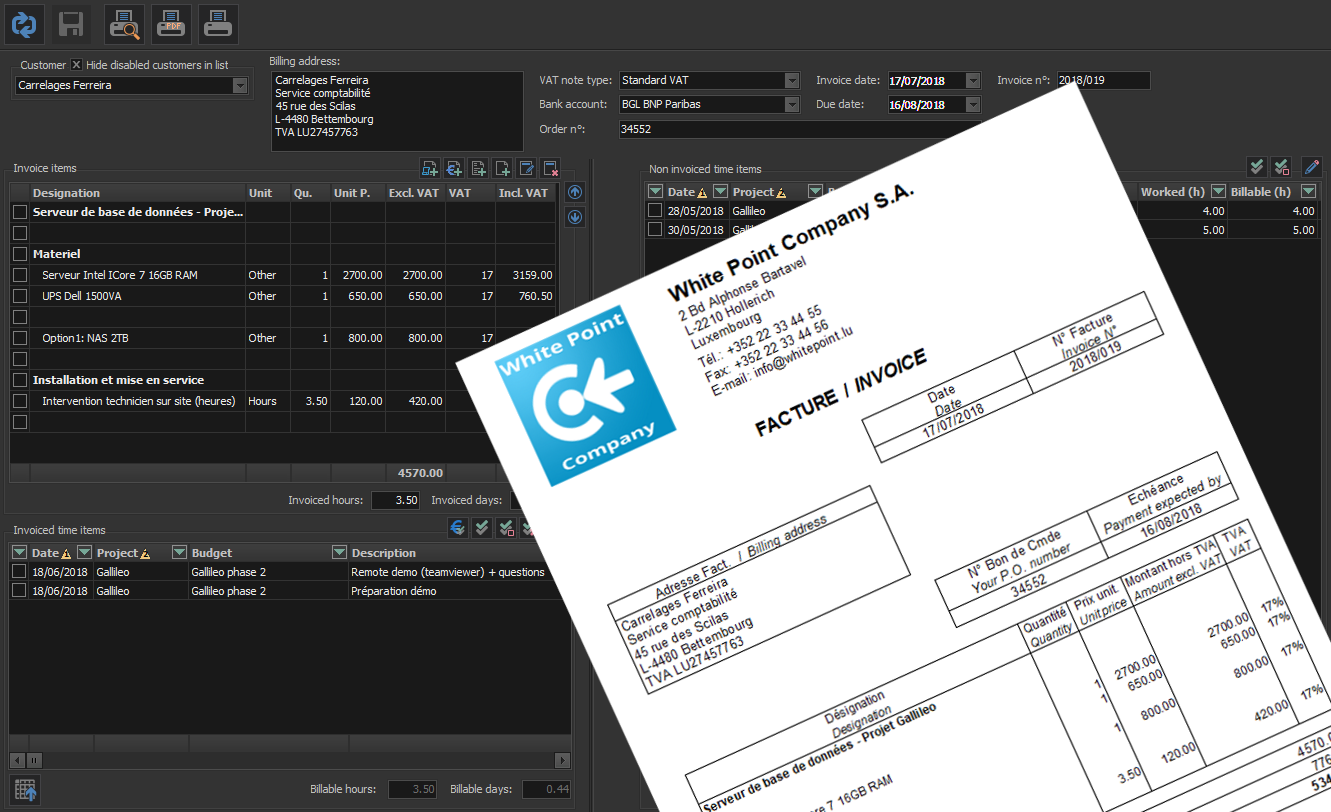
Task: Move invoice item up with arrow icon
Action: point(575,192)
